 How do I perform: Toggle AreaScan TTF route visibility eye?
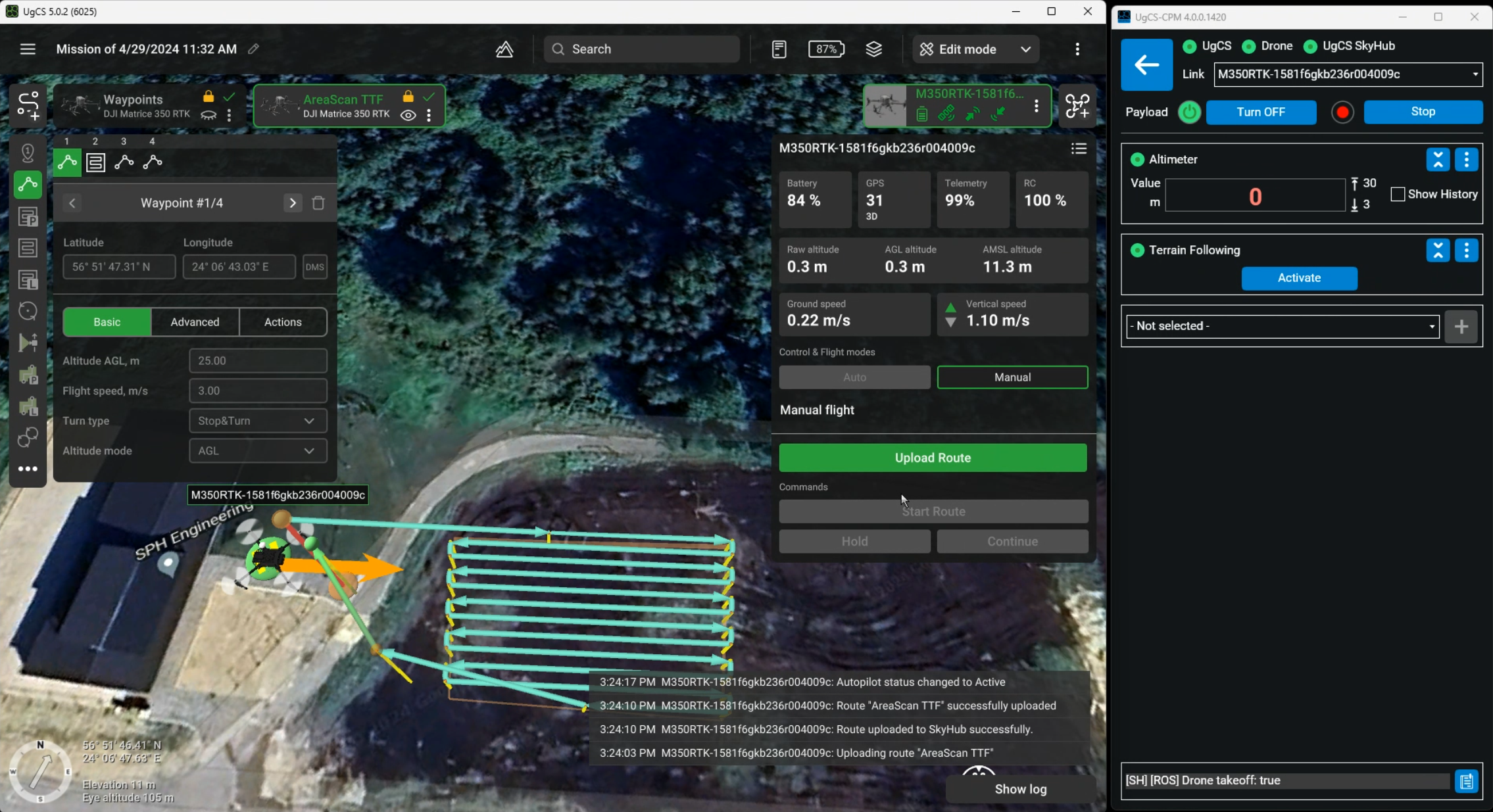pyautogui.click(x=408, y=116)
